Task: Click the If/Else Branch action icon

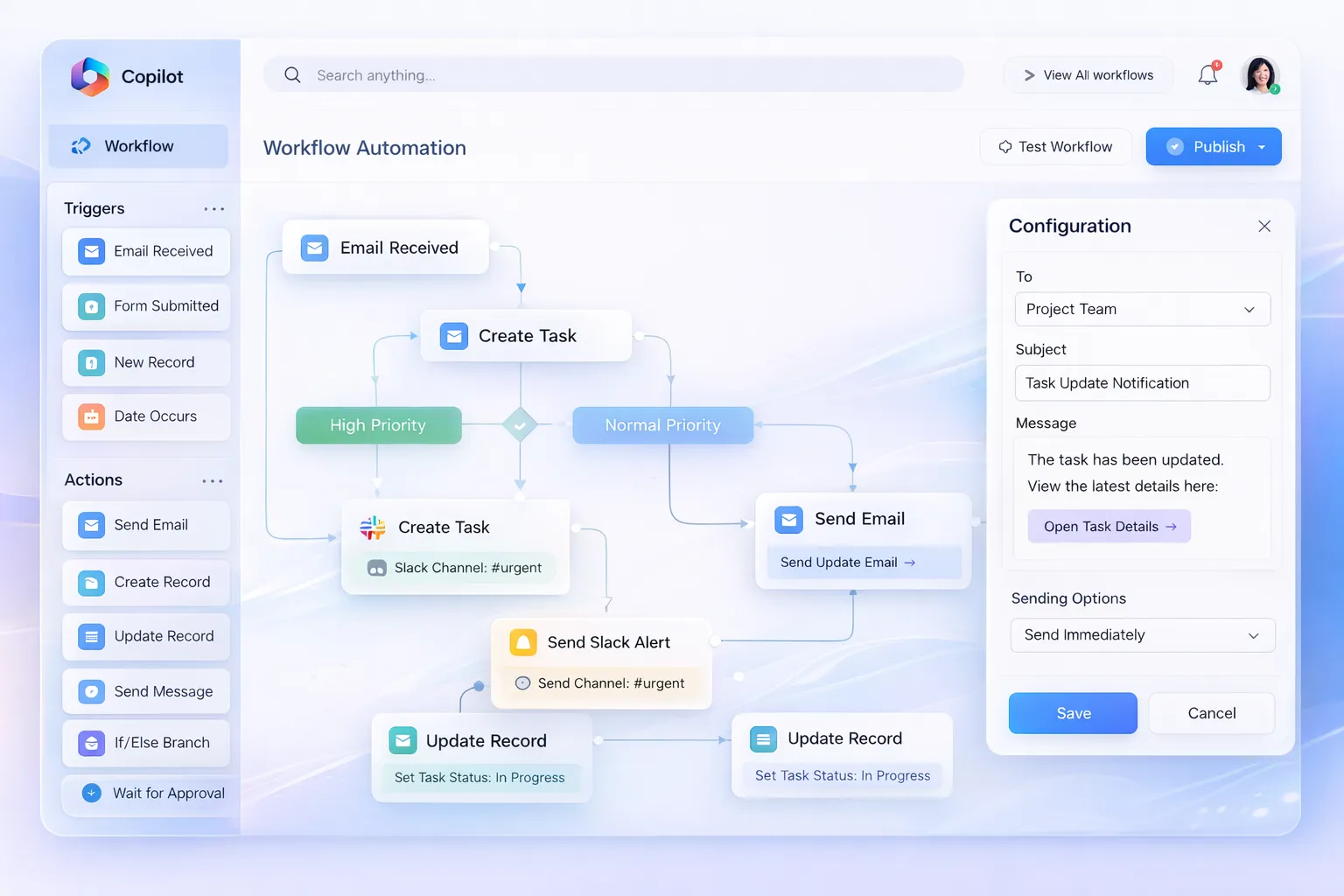Action: coord(92,744)
